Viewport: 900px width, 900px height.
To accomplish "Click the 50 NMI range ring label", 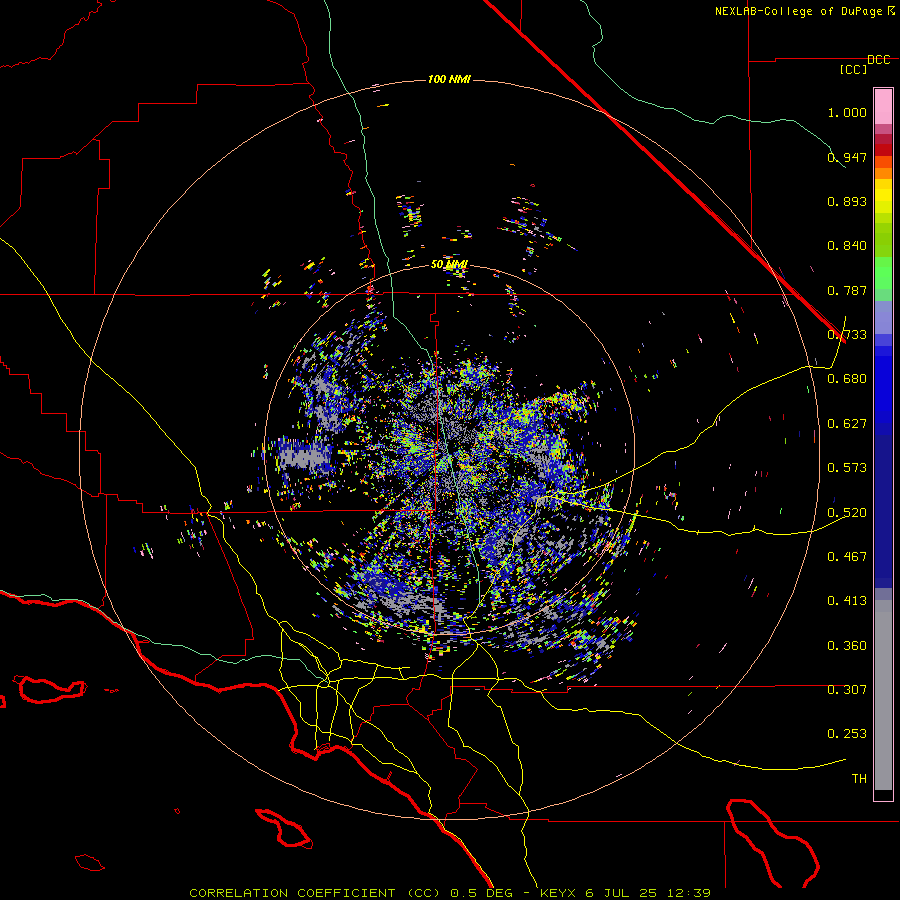I will click(x=449, y=265).
